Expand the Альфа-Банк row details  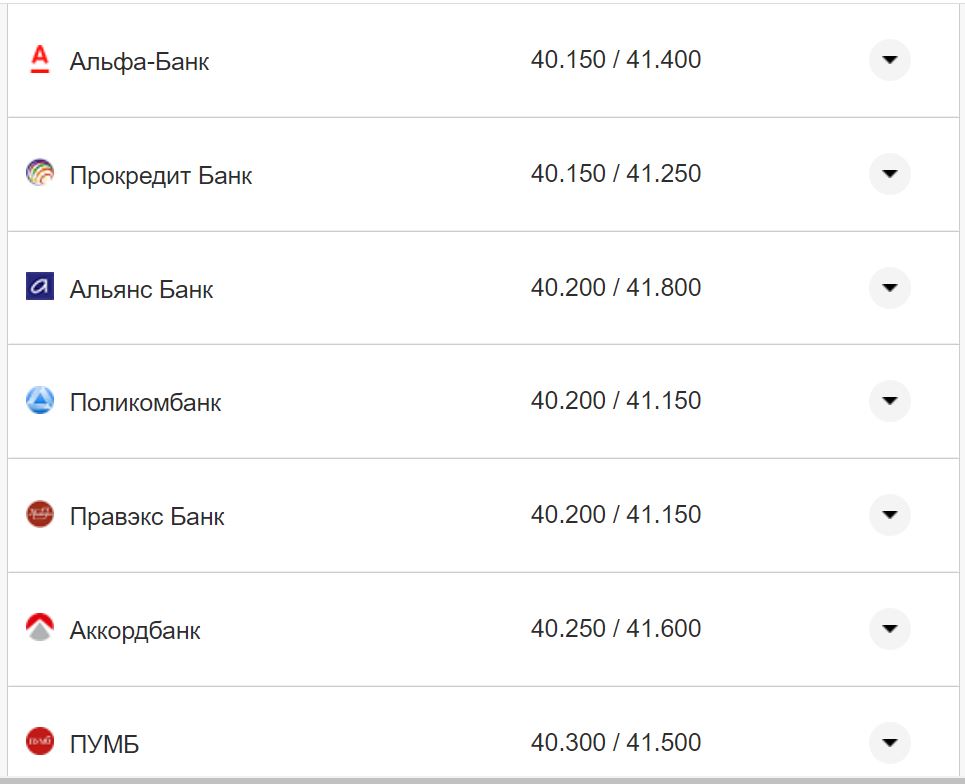point(889,60)
